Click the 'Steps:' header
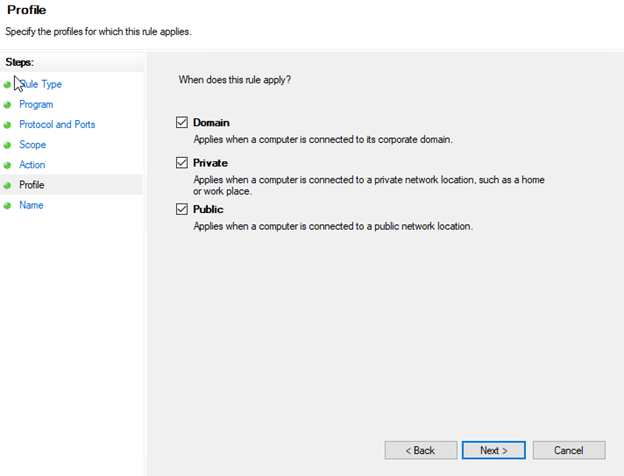 coord(20,62)
